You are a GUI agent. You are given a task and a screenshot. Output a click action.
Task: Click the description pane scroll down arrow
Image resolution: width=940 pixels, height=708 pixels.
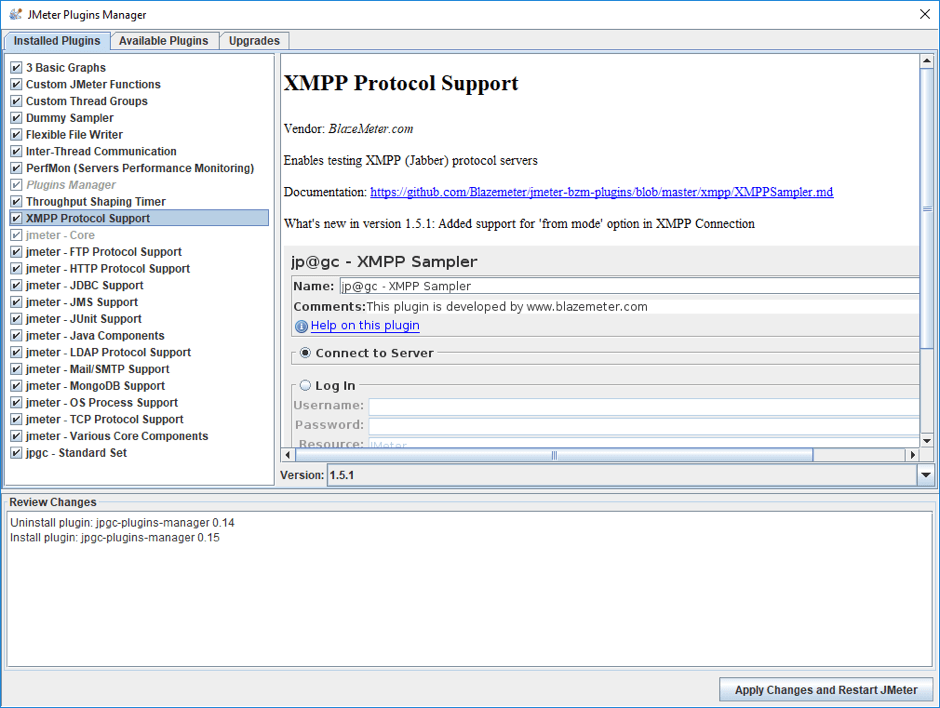(x=927, y=441)
